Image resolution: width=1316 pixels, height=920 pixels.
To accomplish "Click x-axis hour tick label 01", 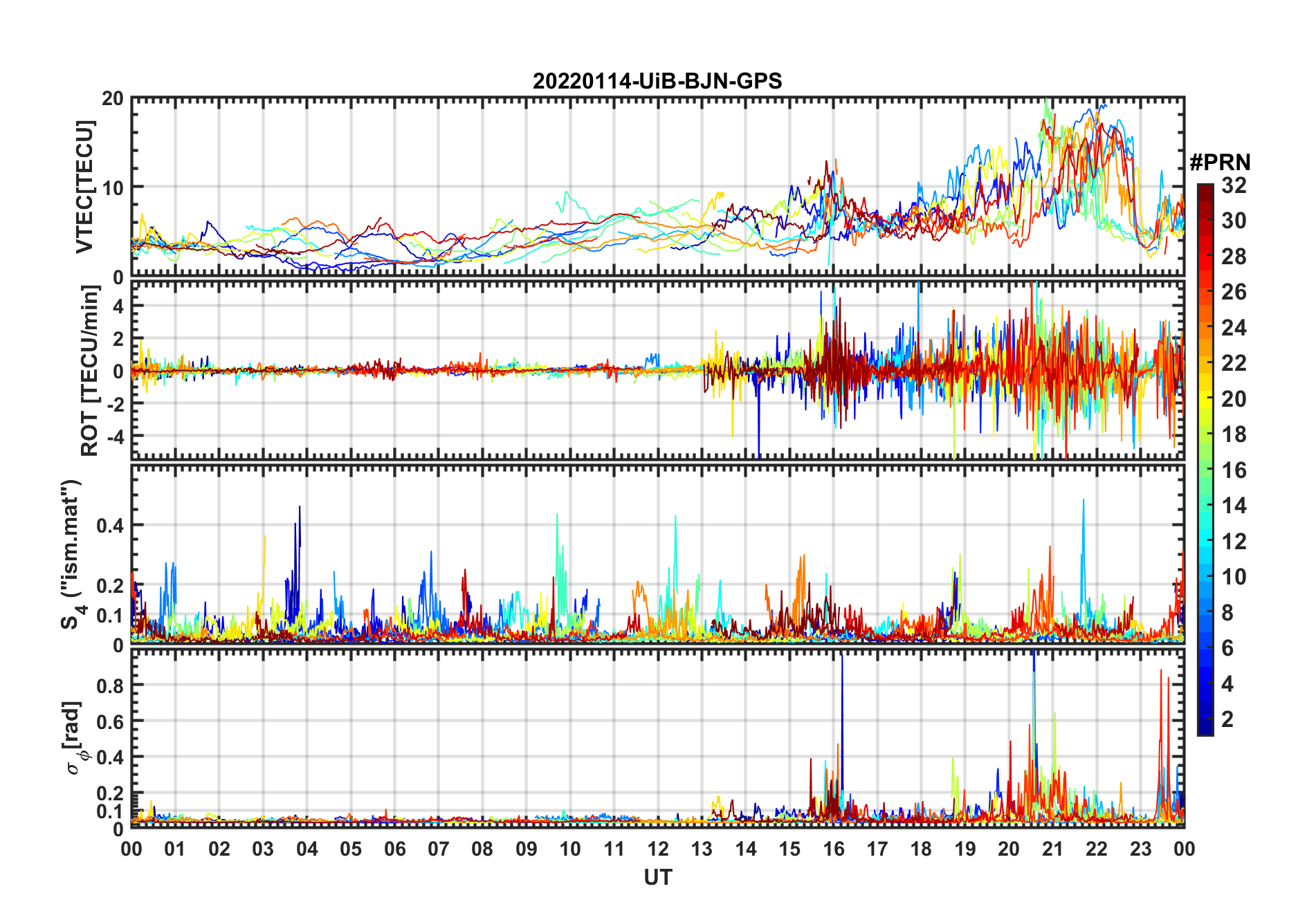I will pos(175,849).
